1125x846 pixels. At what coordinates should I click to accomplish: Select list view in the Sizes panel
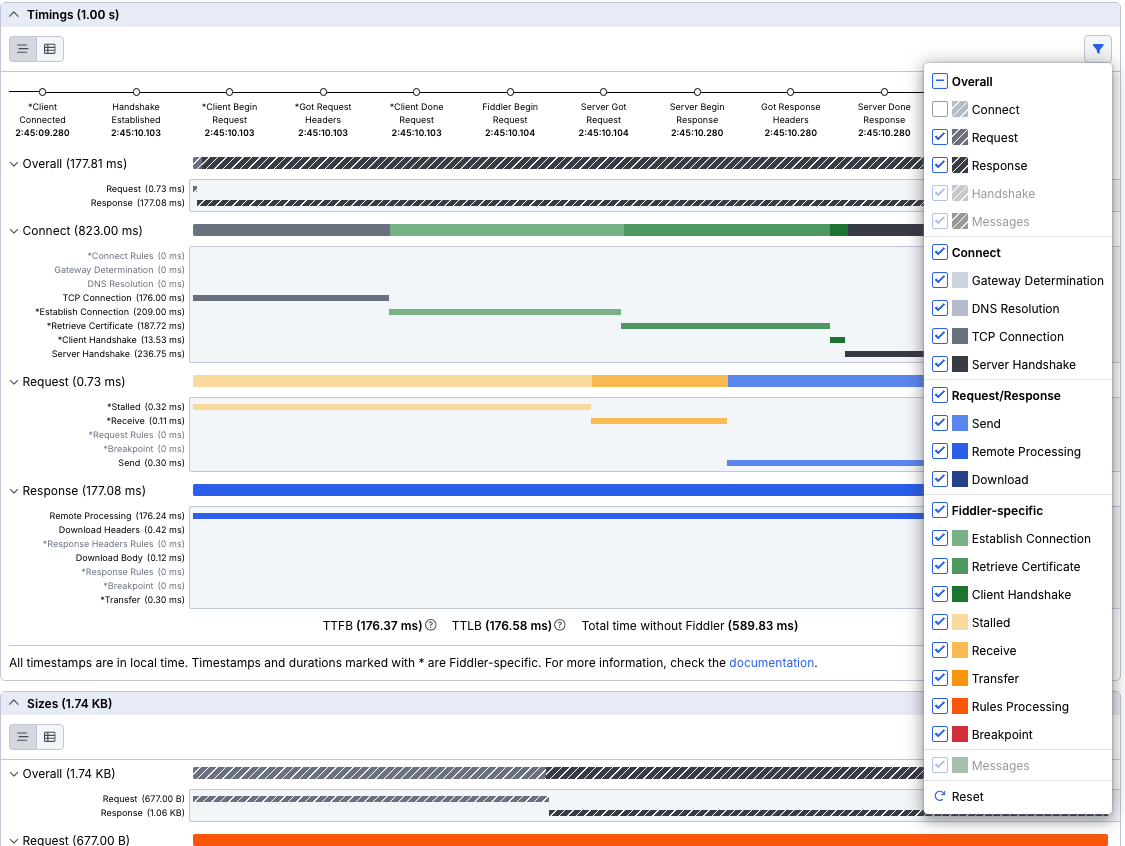(22, 737)
